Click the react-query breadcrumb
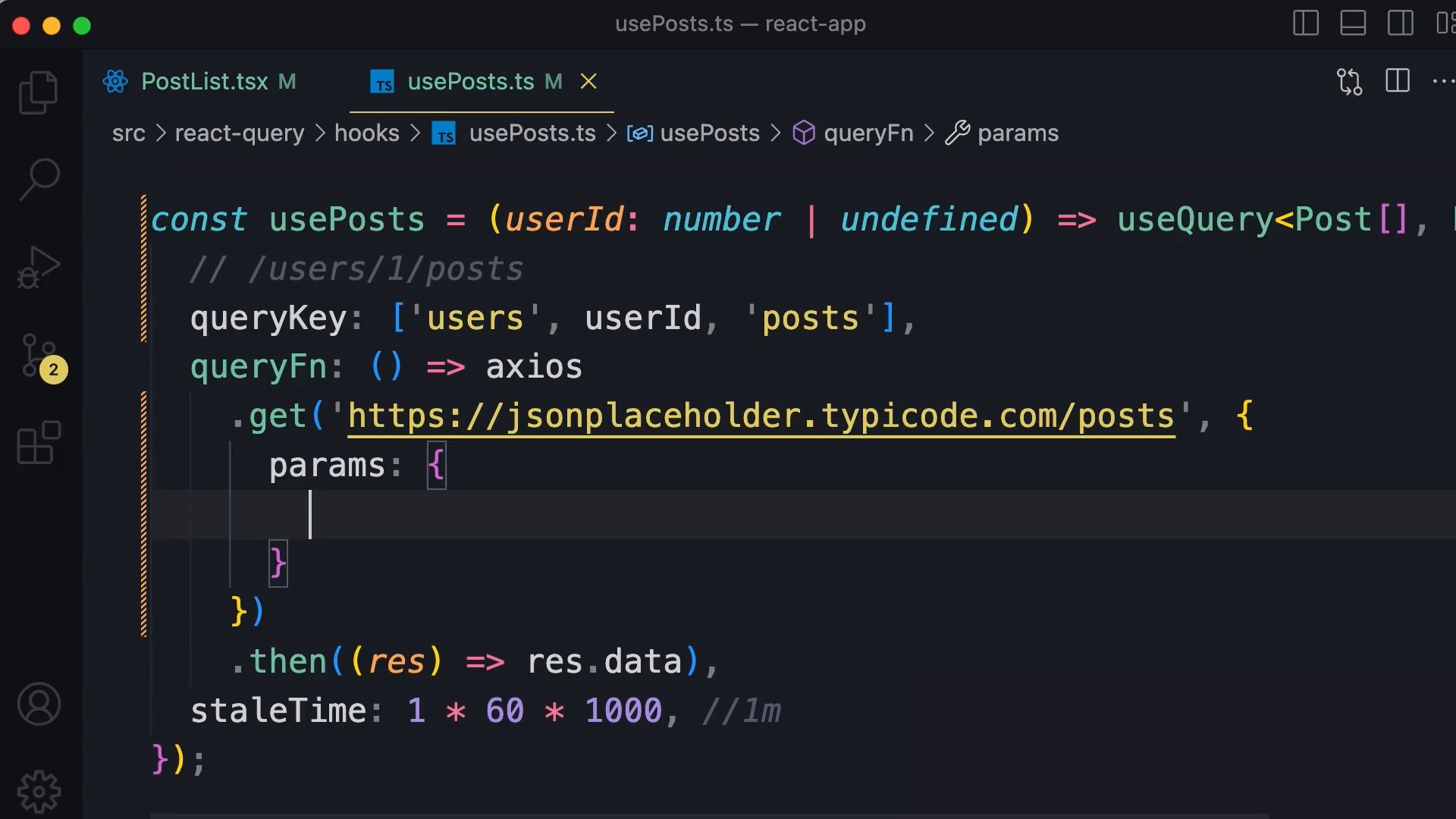1456x819 pixels. 240,133
